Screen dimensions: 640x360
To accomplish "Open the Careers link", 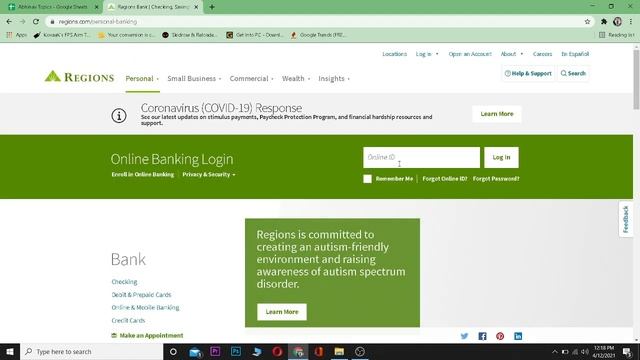I will [x=542, y=54].
